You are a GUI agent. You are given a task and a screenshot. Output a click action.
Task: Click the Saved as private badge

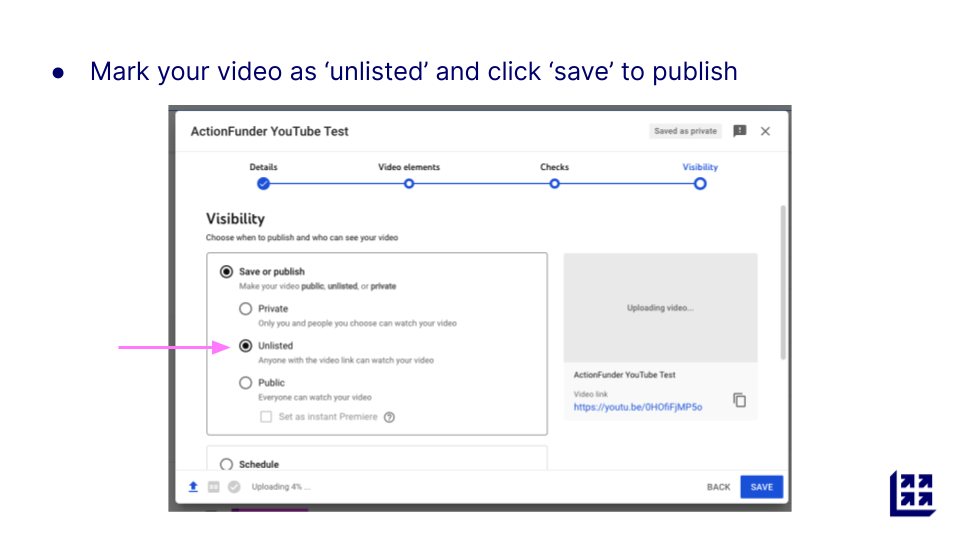(x=685, y=131)
